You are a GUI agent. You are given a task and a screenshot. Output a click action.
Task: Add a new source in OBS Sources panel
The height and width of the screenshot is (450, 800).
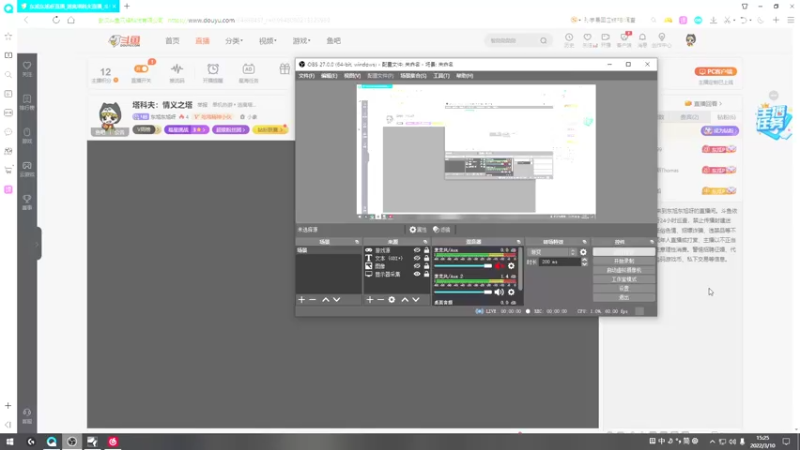click(369, 299)
